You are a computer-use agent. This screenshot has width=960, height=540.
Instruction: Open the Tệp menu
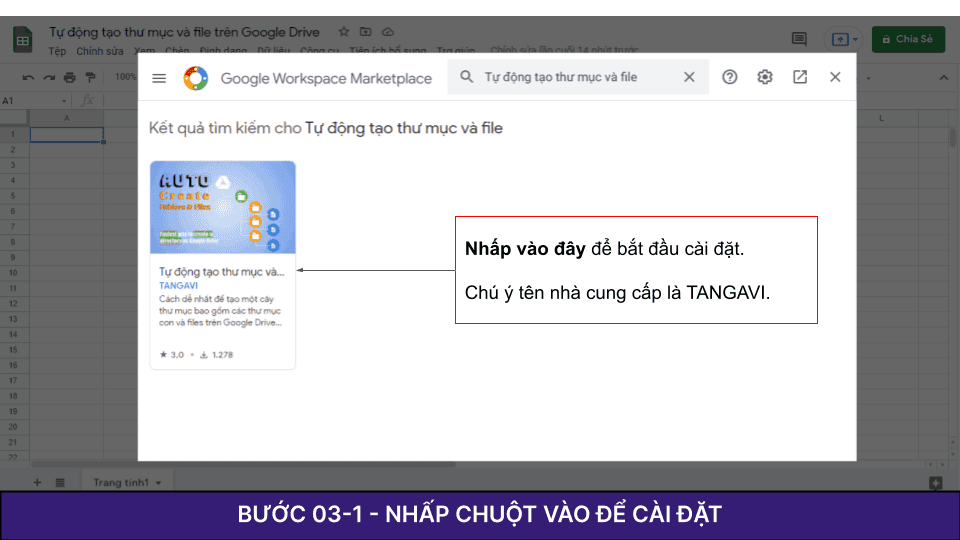pos(57,50)
